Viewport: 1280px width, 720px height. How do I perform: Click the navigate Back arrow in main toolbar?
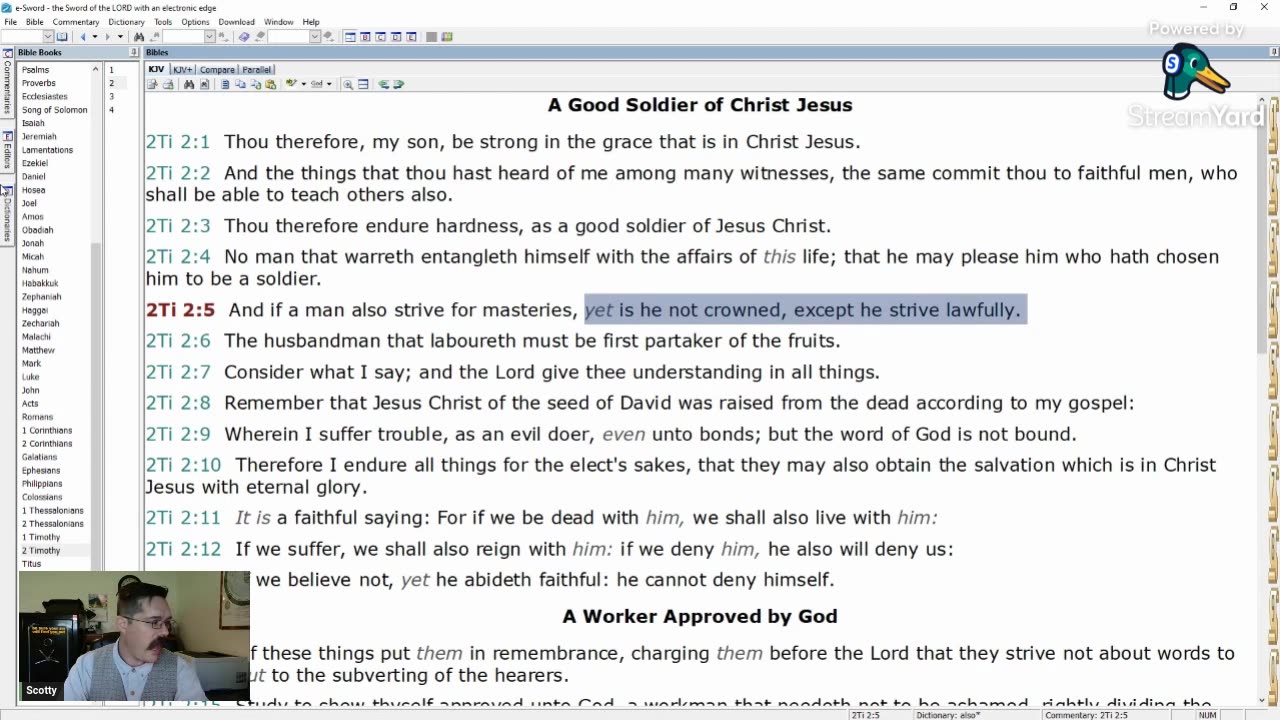click(x=83, y=37)
